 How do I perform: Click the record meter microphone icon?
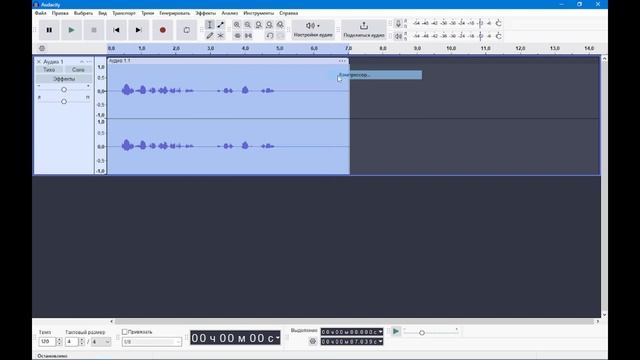398,24
